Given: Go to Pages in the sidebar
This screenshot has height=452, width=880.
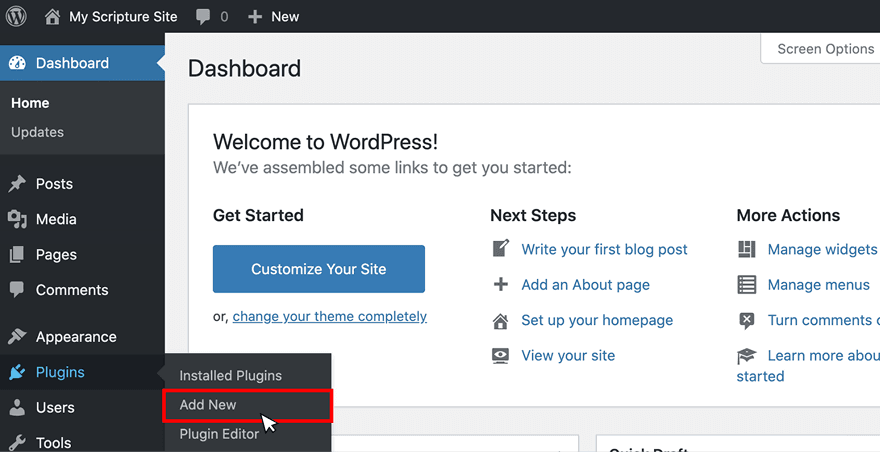Looking at the screenshot, I should [56, 255].
